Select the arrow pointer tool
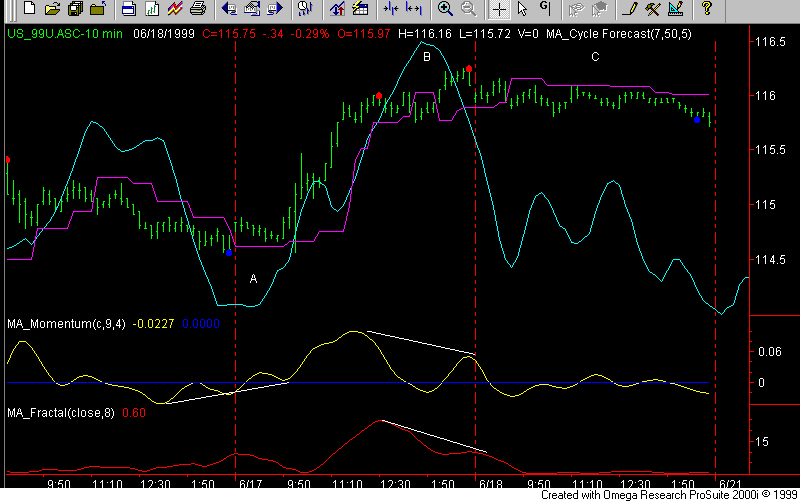Image resolution: width=800 pixels, height=501 pixels. [x=523, y=10]
